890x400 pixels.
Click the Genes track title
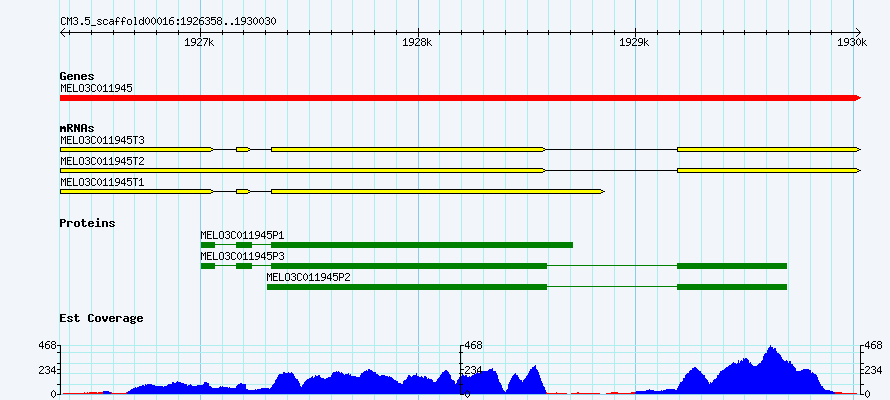click(77, 76)
